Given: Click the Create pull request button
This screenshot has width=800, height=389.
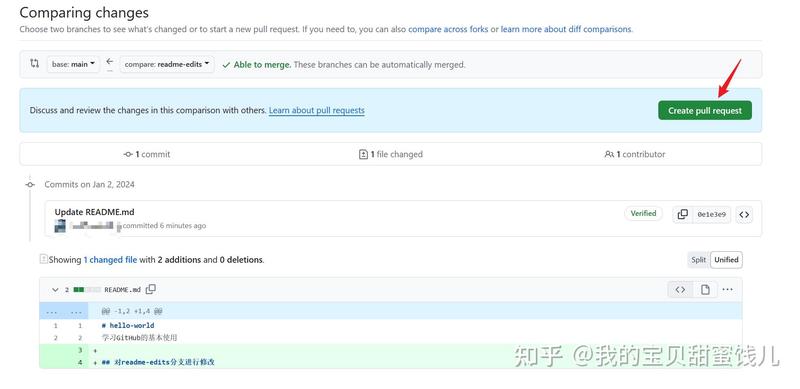Looking at the screenshot, I should (705, 110).
